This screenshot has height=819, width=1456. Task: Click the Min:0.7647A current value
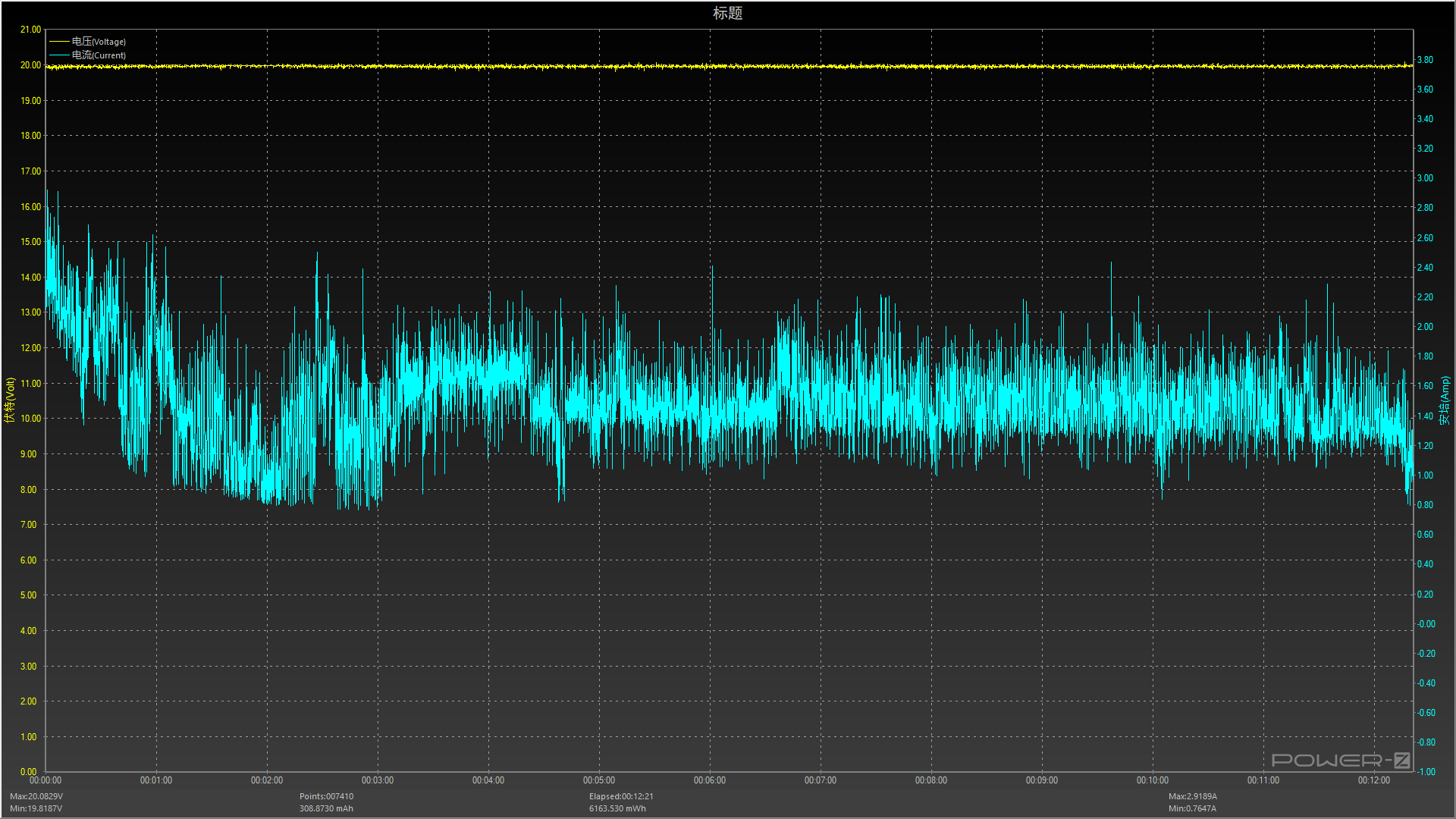click(x=1192, y=808)
